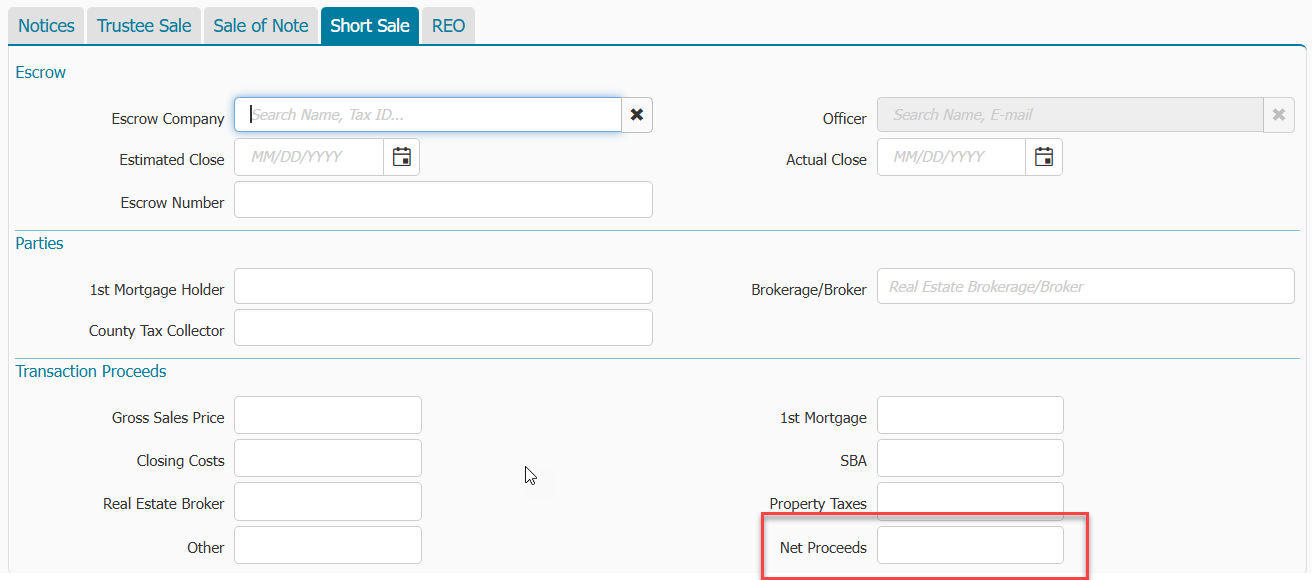This screenshot has width=1312, height=580.
Task: Focus the Brokerage/Broker input
Action: click(1085, 287)
